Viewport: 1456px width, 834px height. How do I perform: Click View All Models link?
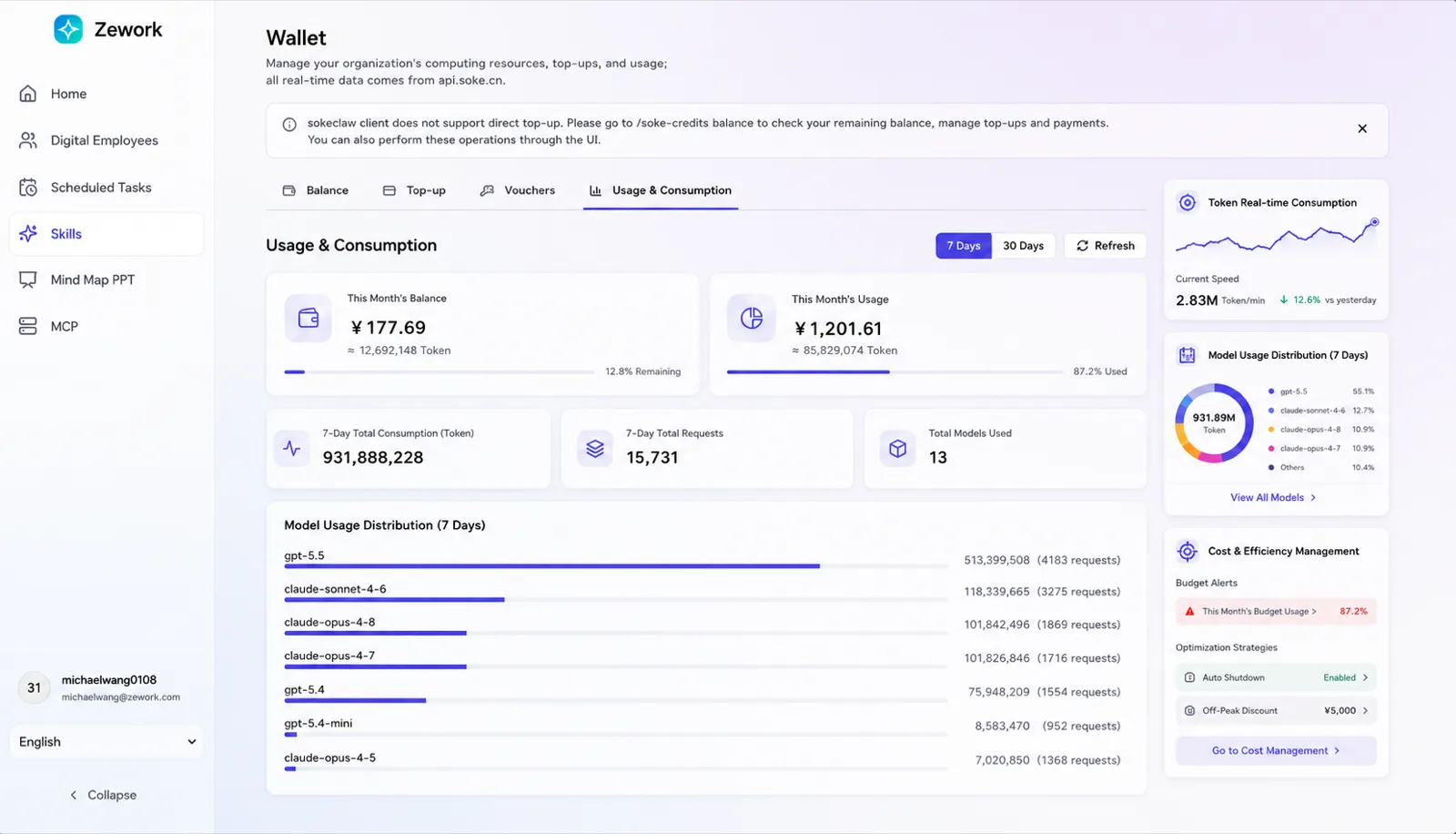click(x=1273, y=497)
